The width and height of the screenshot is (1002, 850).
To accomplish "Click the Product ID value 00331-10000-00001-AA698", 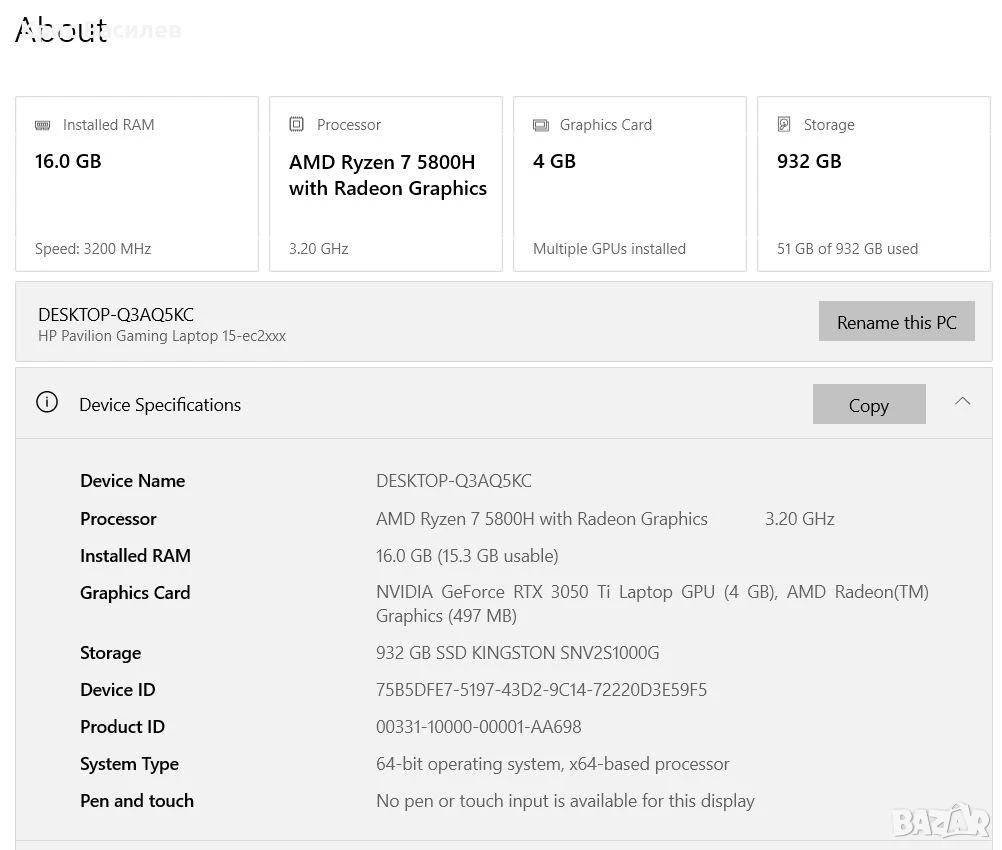I will click(479, 727).
